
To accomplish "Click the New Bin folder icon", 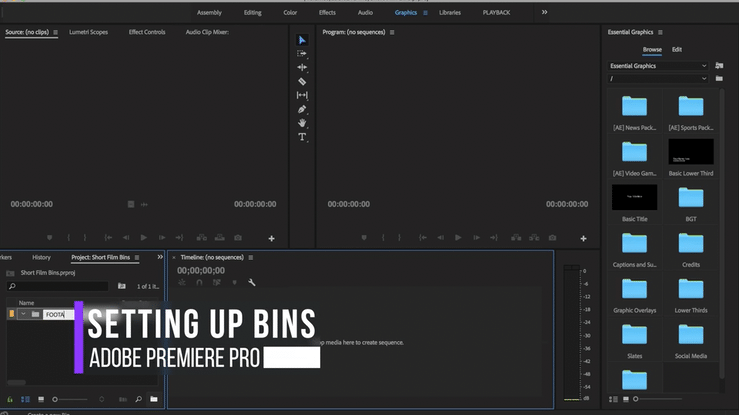I will tap(154, 399).
